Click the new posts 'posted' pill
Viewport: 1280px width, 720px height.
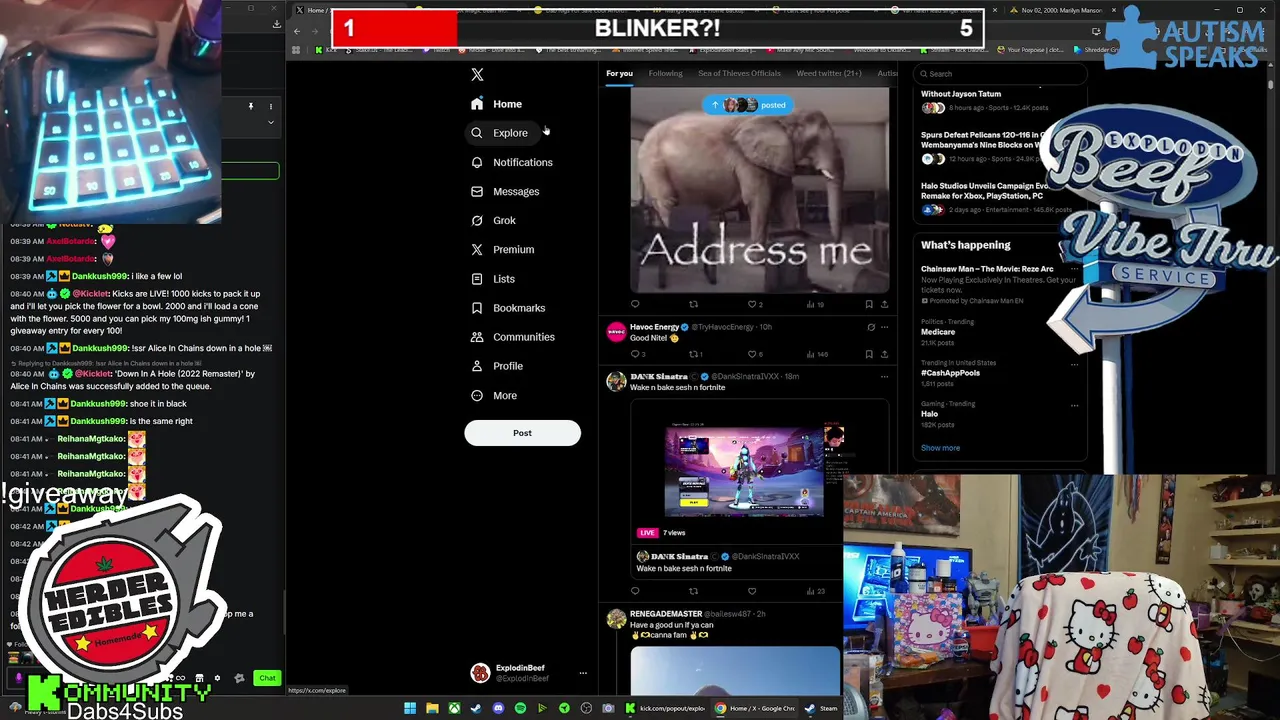click(x=747, y=105)
